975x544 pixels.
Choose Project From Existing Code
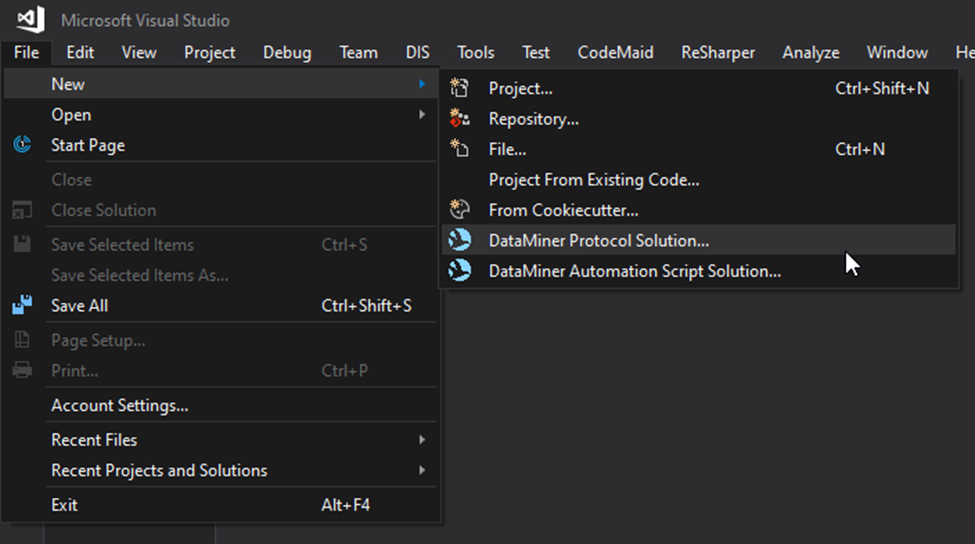tap(698, 180)
